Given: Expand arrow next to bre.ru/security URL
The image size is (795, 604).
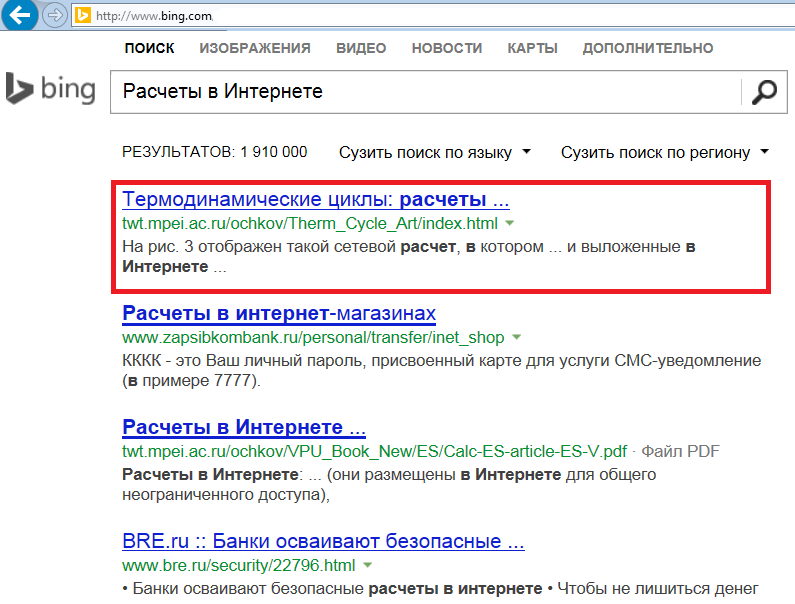Looking at the screenshot, I should [368, 565].
